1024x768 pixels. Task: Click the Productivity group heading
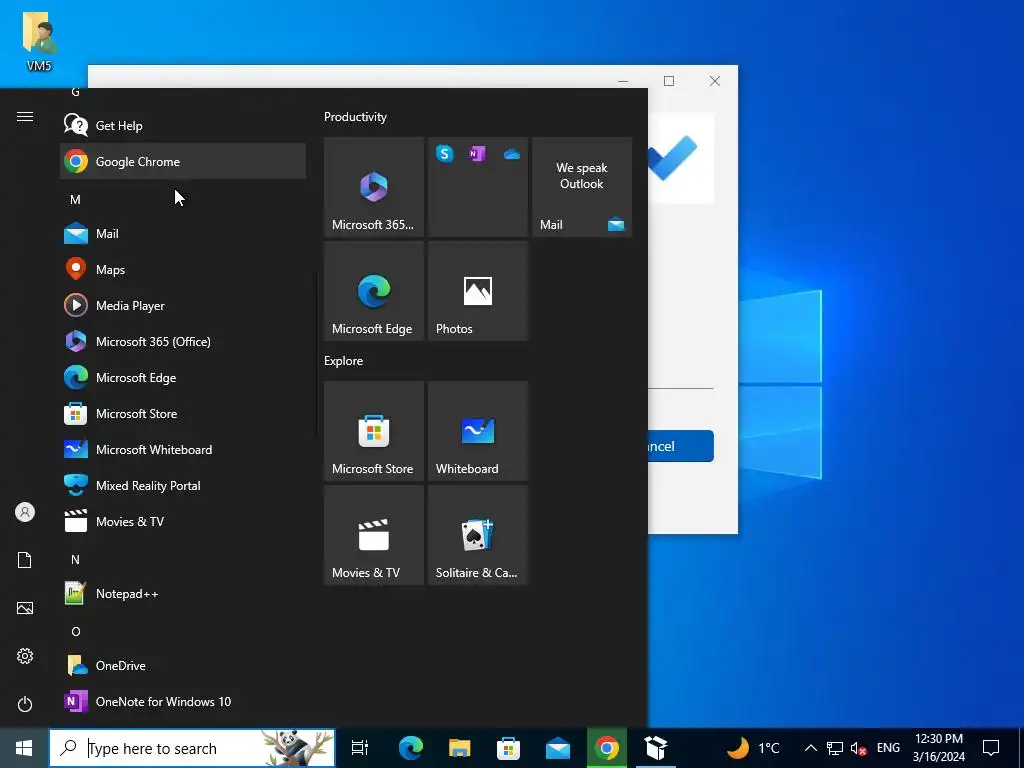pos(355,117)
